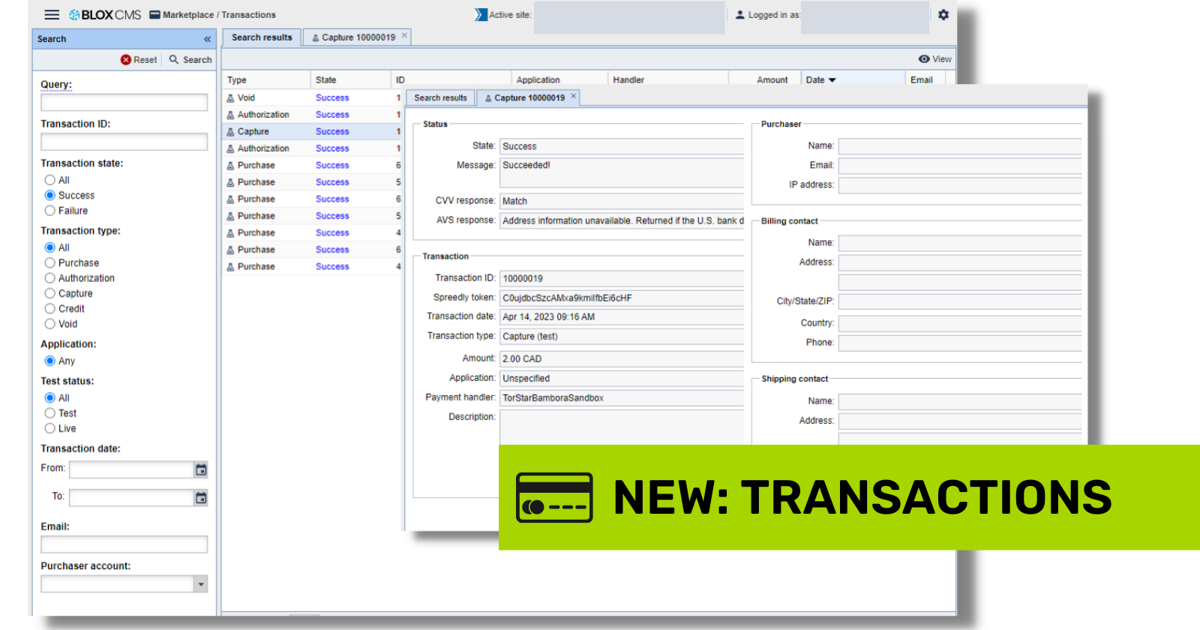Screen dimensions: 1200x630
Task: Click the credit card icon in banner
Action: [554, 497]
